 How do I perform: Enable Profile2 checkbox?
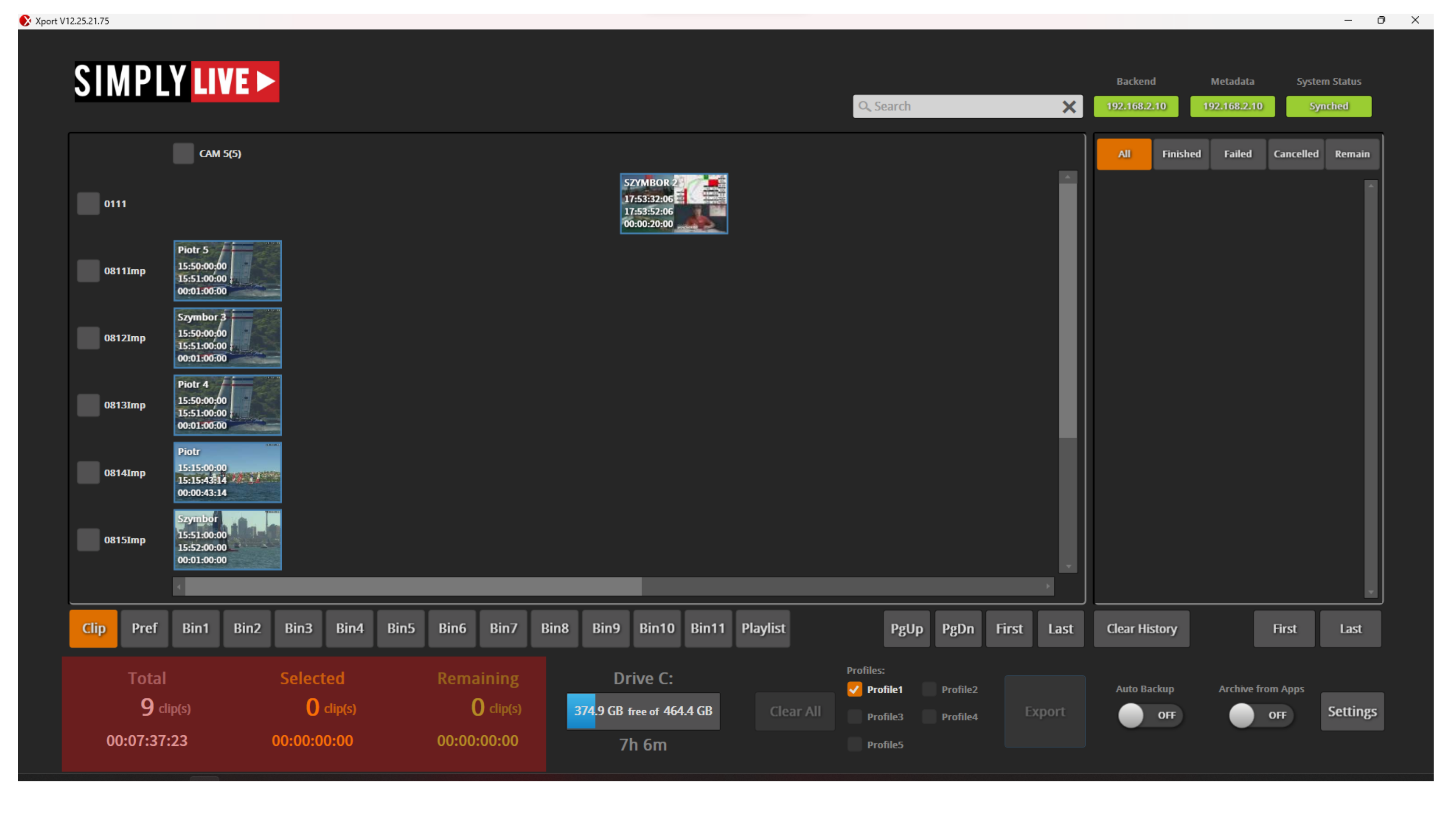coord(929,689)
